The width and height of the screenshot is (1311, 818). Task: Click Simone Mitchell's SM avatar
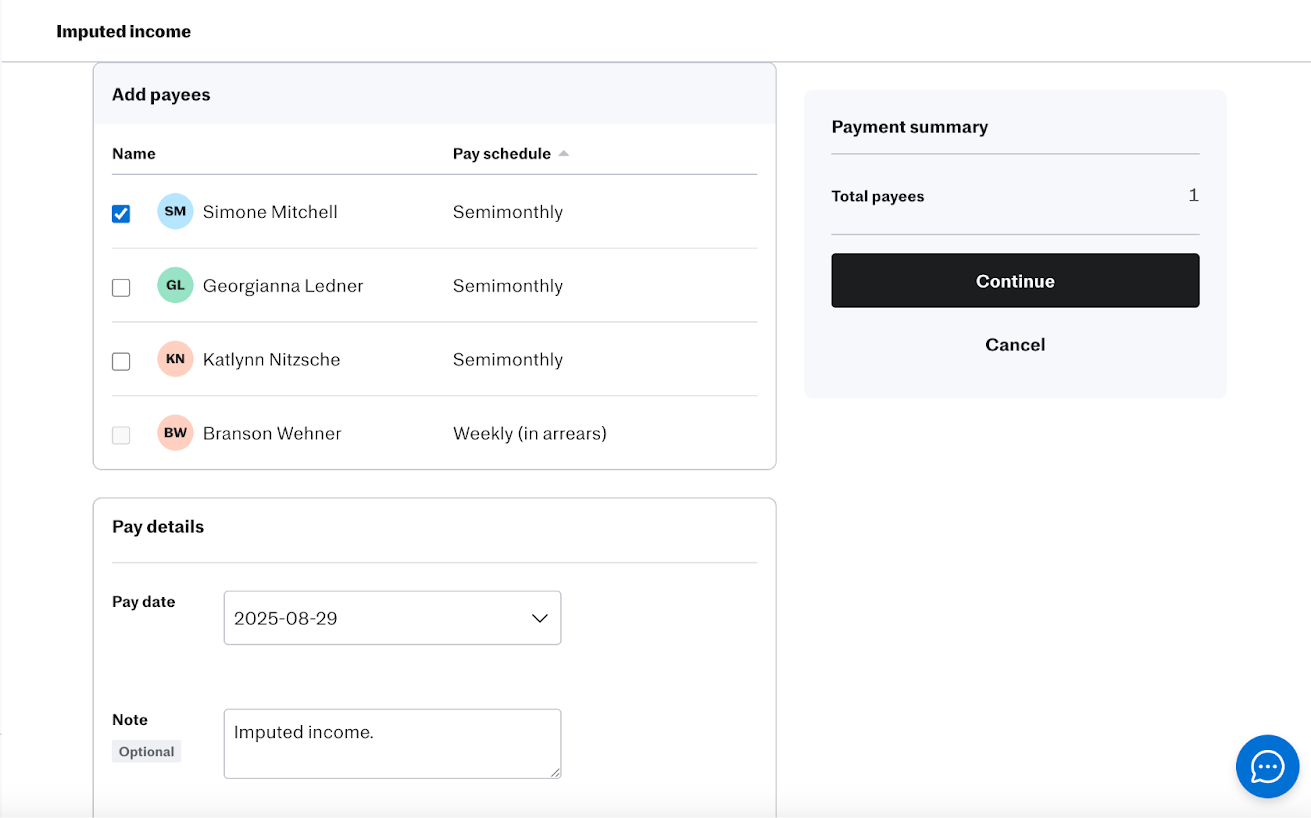click(x=175, y=212)
